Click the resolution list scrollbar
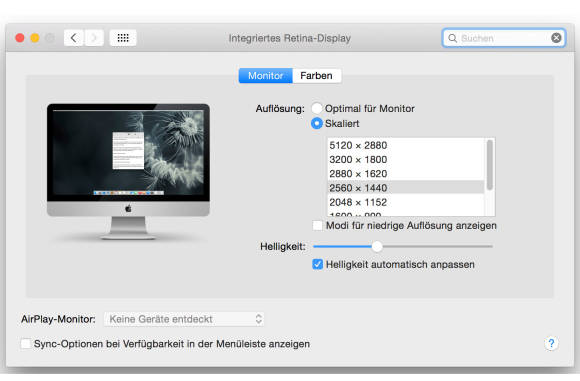 489,165
